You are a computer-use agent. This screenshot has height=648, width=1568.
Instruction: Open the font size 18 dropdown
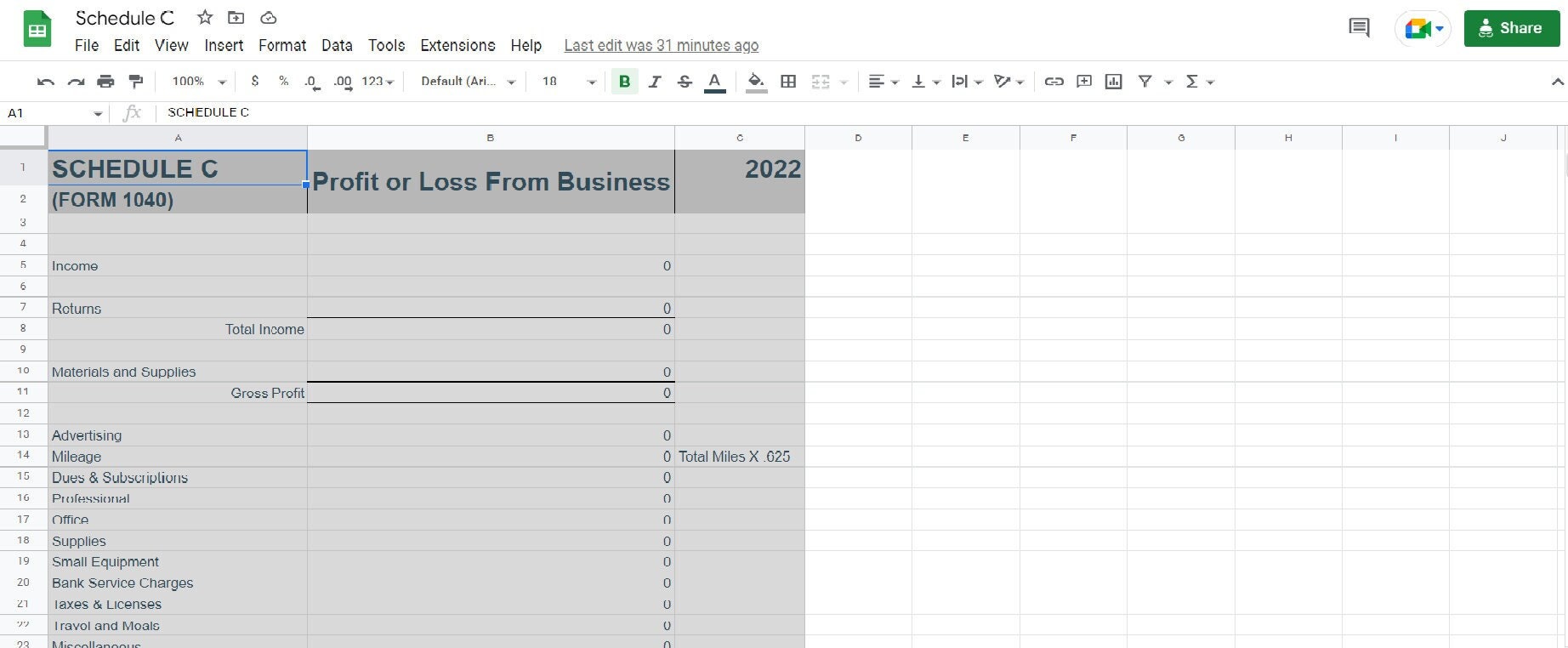click(x=569, y=82)
